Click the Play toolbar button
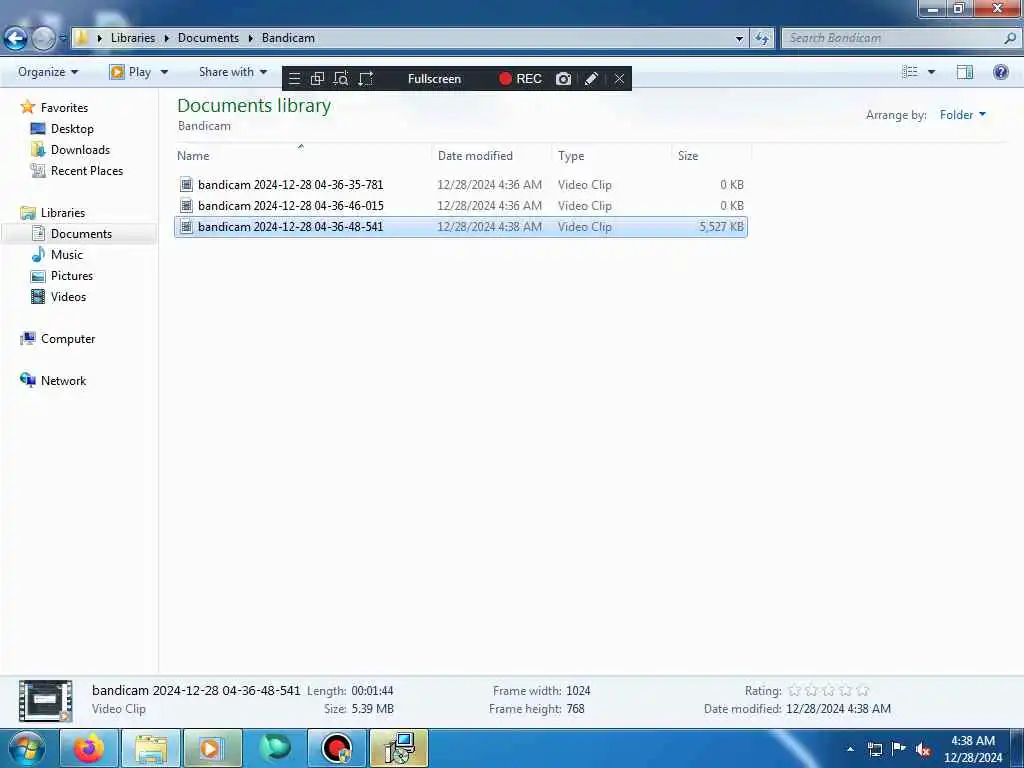Image resolution: width=1024 pixels, height=768 pixels. [131, 72]
